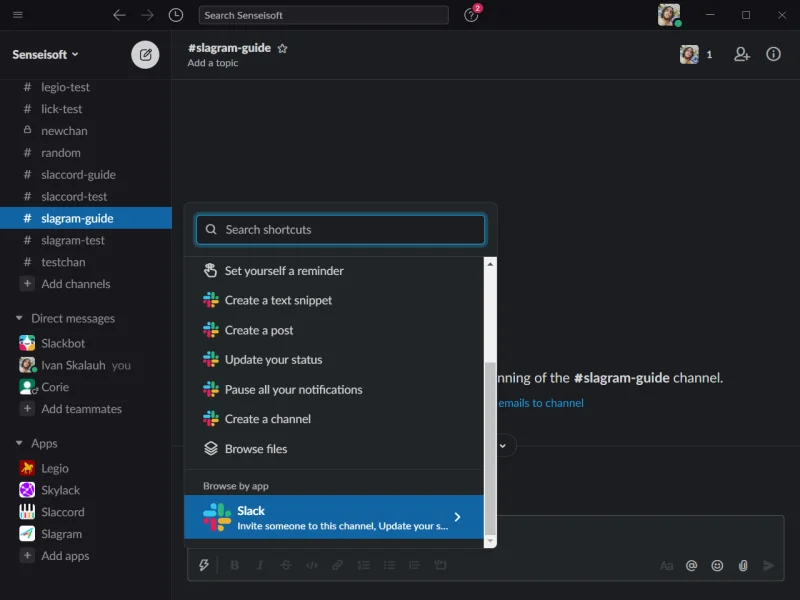
Task: Toggle blockquote formatting in composer
Action: [x=414, y=565]
